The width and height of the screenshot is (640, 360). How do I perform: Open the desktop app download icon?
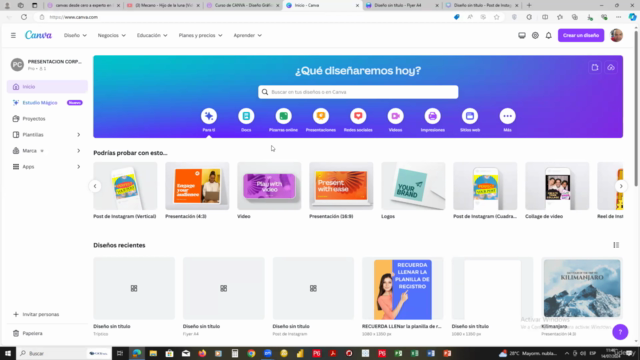[522, 36]
